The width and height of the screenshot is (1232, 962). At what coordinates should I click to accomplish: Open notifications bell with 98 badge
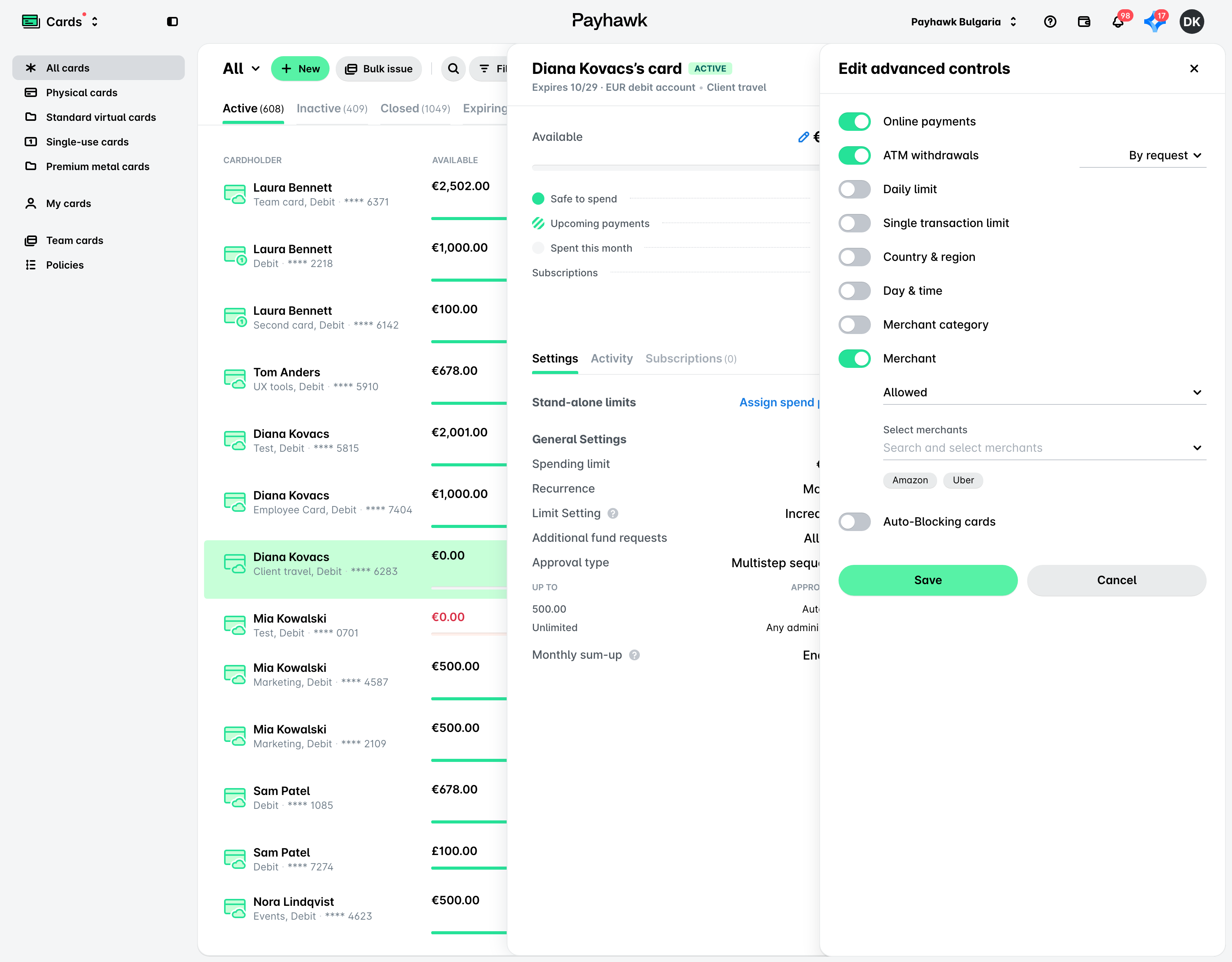(x=1118, y=22)
